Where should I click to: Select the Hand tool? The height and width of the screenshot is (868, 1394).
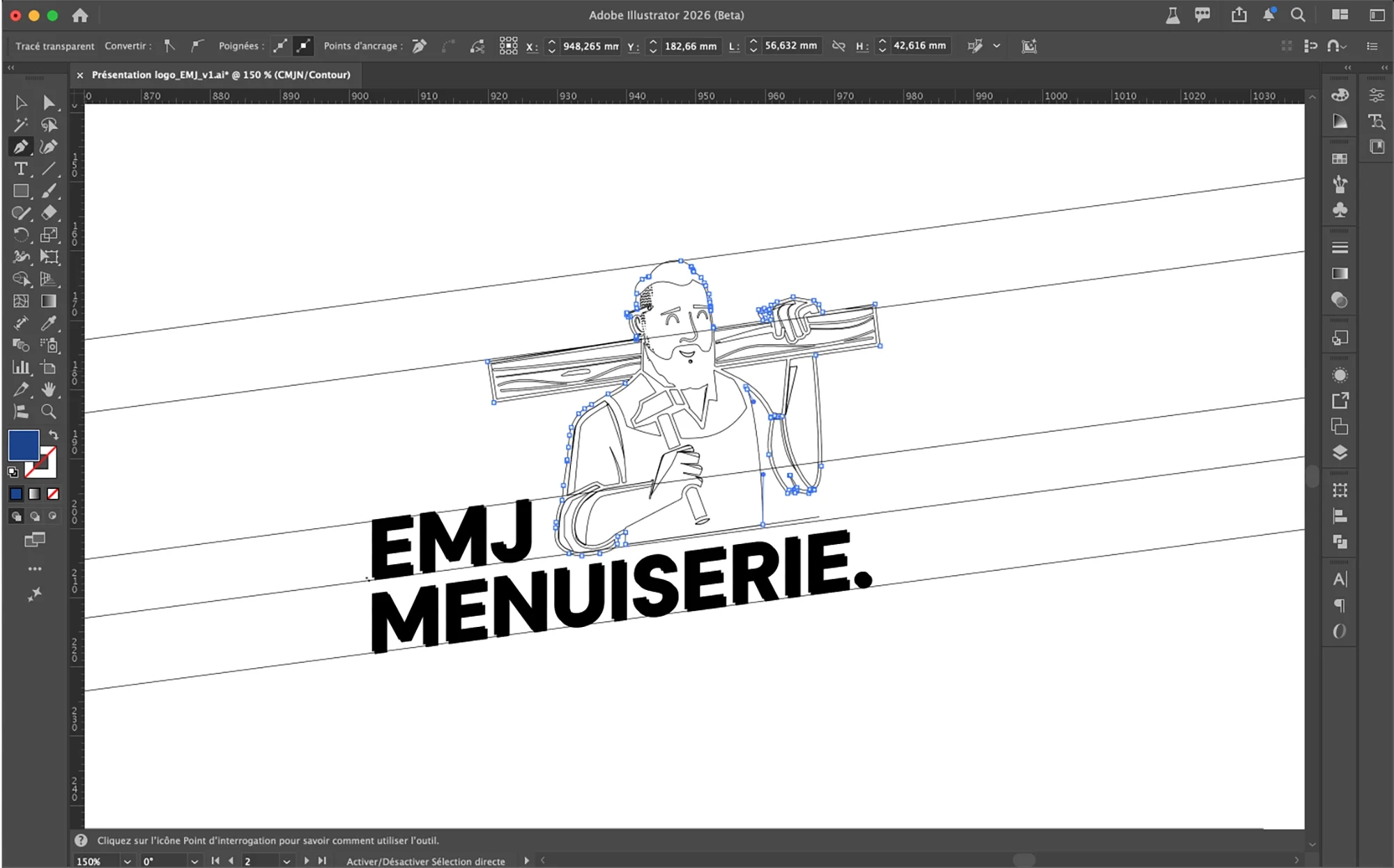coord(49,390)
